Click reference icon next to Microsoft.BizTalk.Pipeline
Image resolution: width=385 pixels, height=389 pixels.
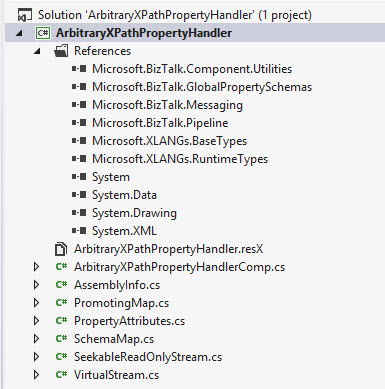[79, 123]
